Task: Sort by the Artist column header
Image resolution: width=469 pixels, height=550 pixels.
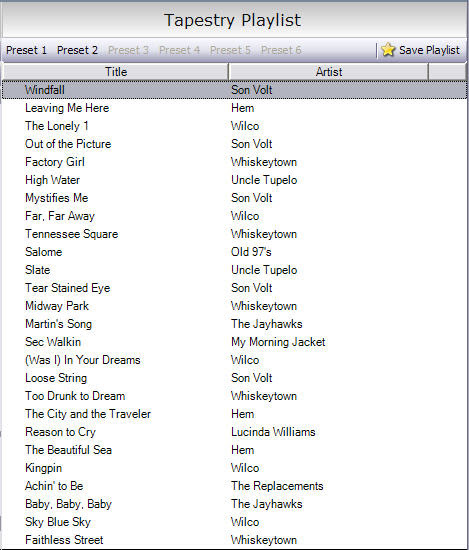Action: [x=329, y=72]
